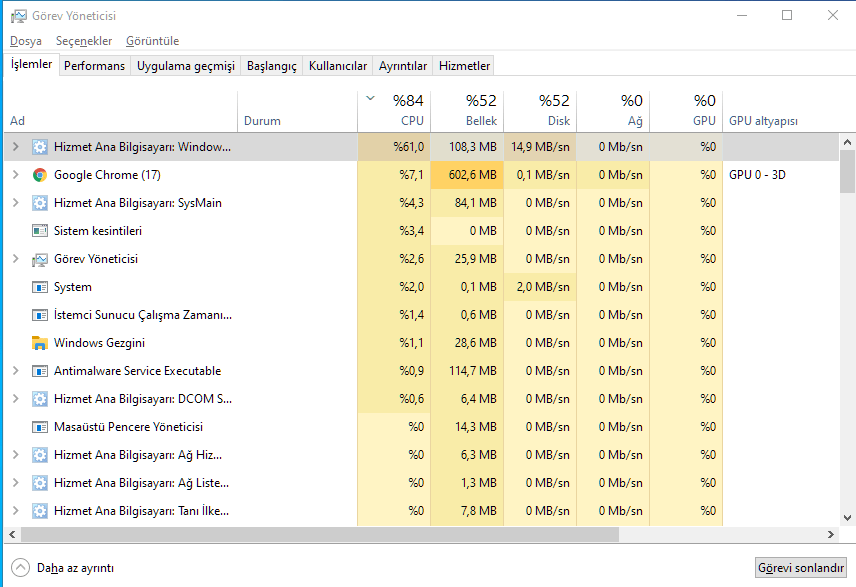The width and height of the screenshot is (856, 587).
Task: Click the vertical scrollbar up arrow
Action: [847, 142]
